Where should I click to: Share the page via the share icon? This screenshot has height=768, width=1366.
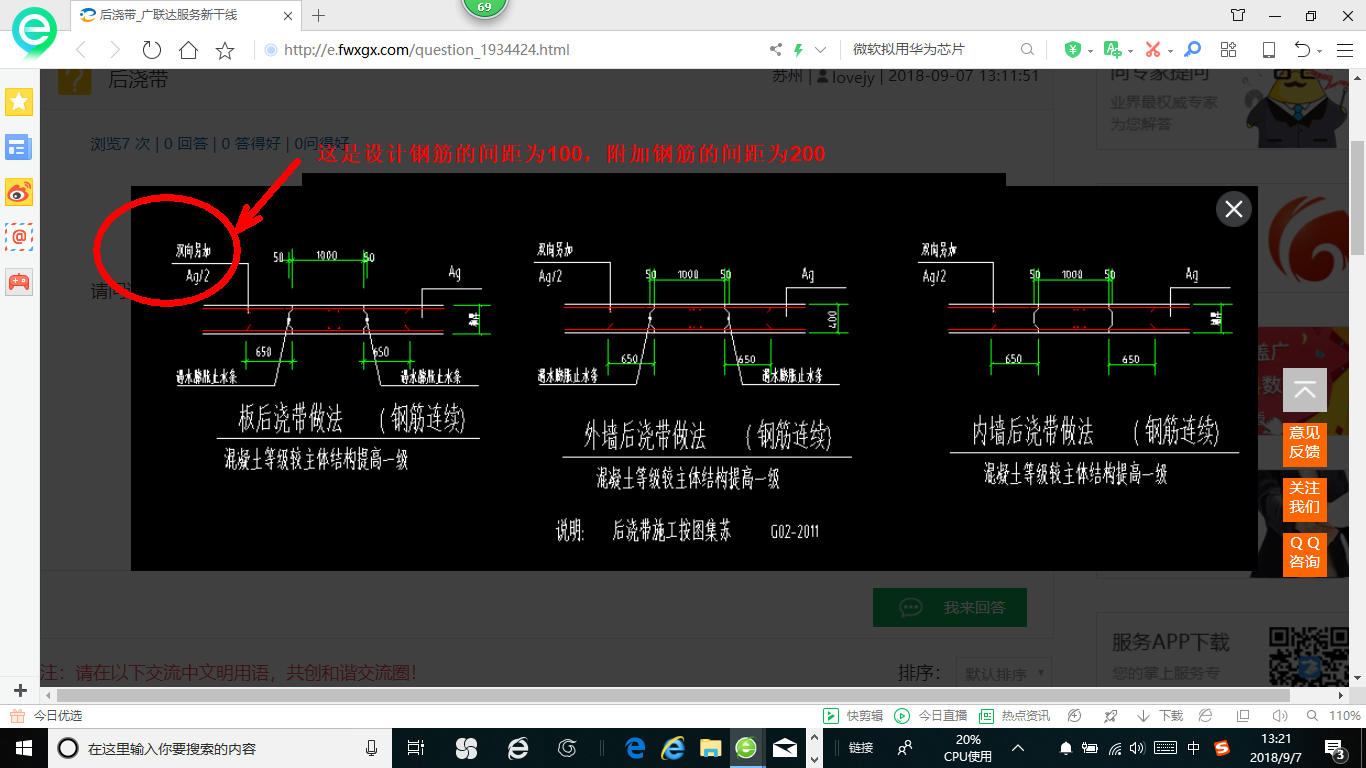[x=776, y=50]
